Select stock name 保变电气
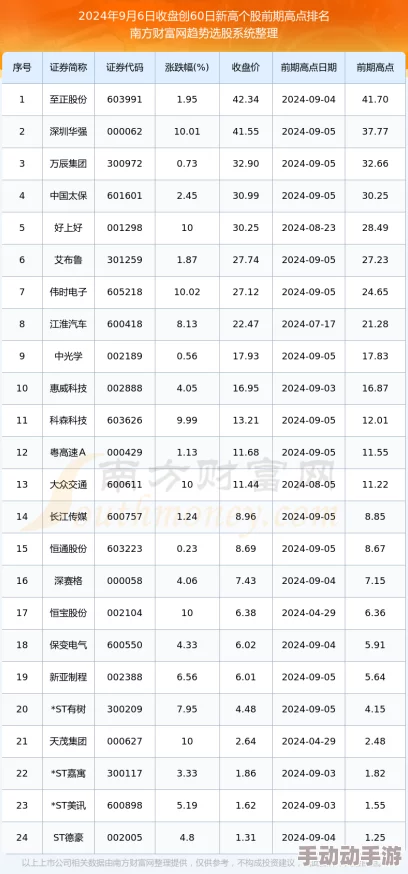 69,645
